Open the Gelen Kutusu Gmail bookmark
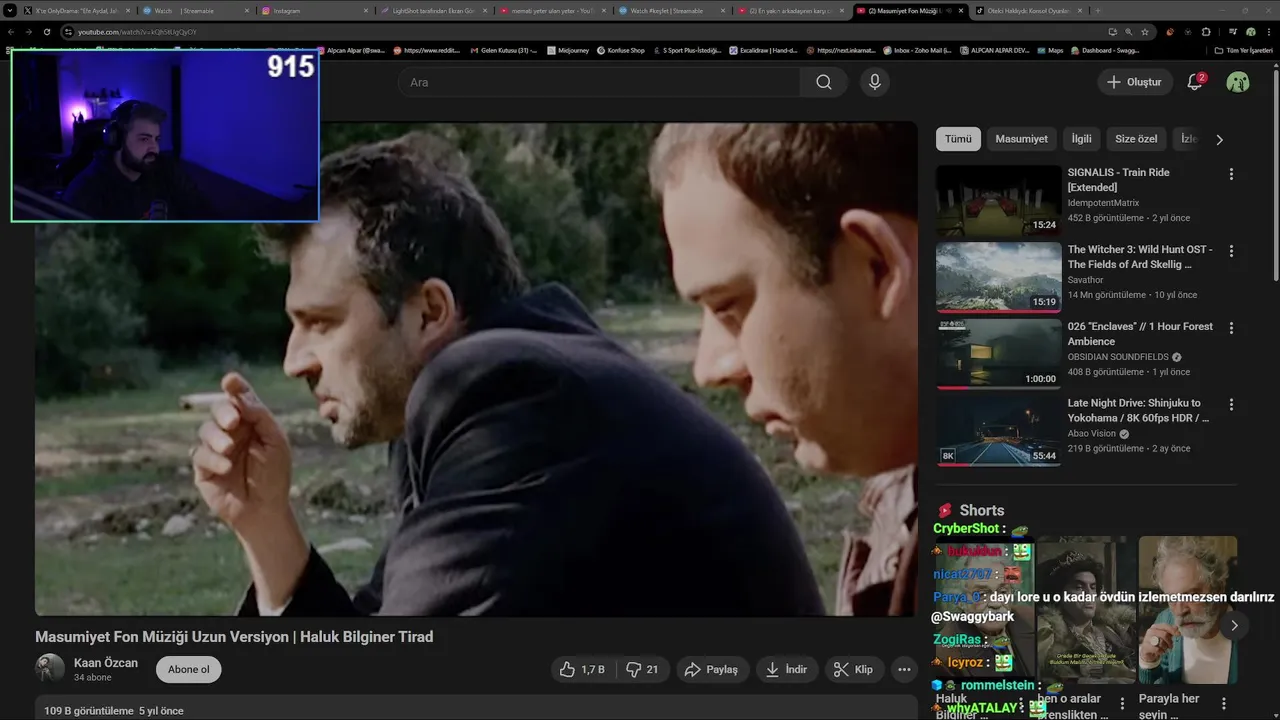 click(x=503, y=50)
